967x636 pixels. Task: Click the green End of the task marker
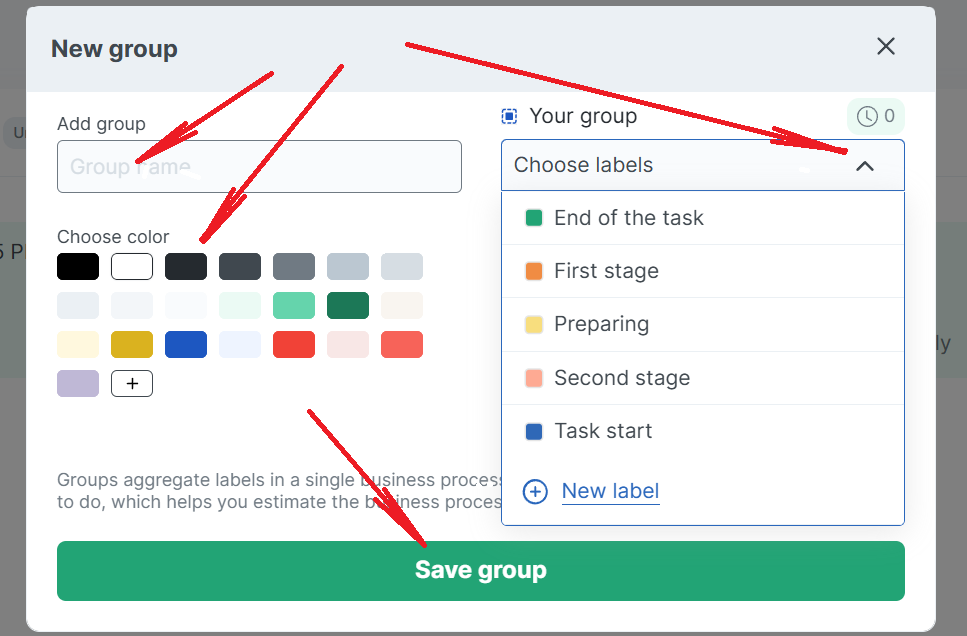pos(534,218)
